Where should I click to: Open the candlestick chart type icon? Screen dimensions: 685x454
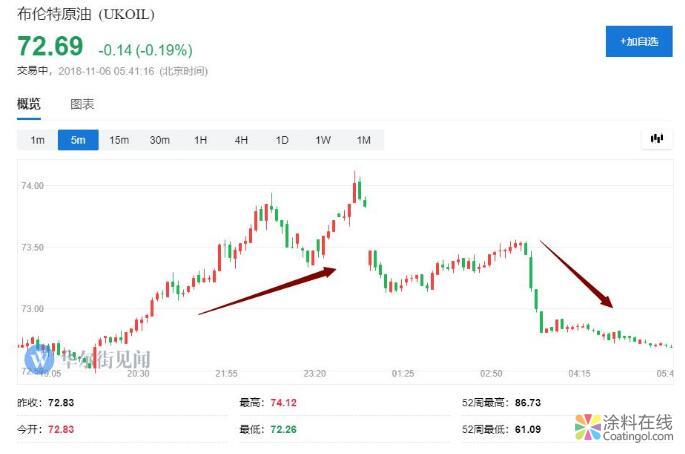(657, 139)
